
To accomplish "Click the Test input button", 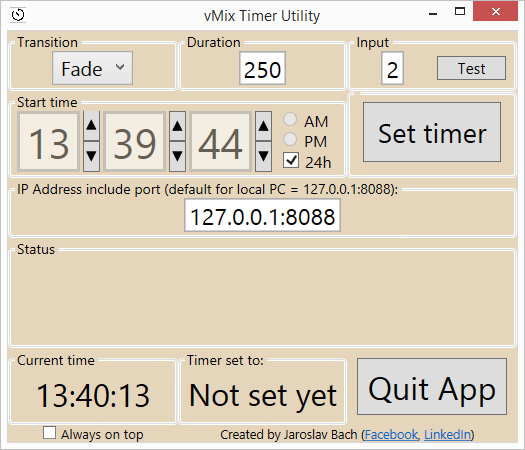I will (471, 68).
